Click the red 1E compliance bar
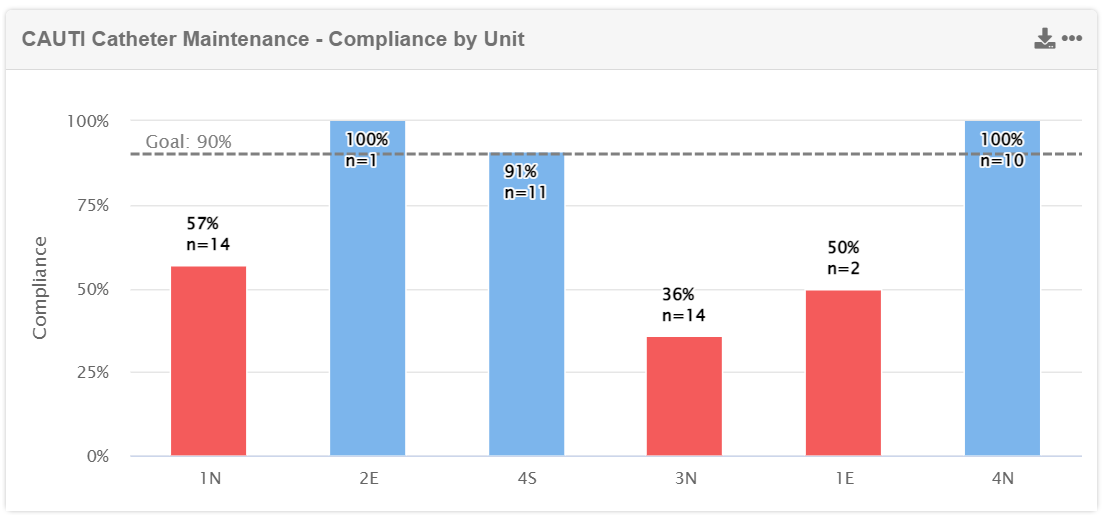1105x520 pixels. point(843,373)
